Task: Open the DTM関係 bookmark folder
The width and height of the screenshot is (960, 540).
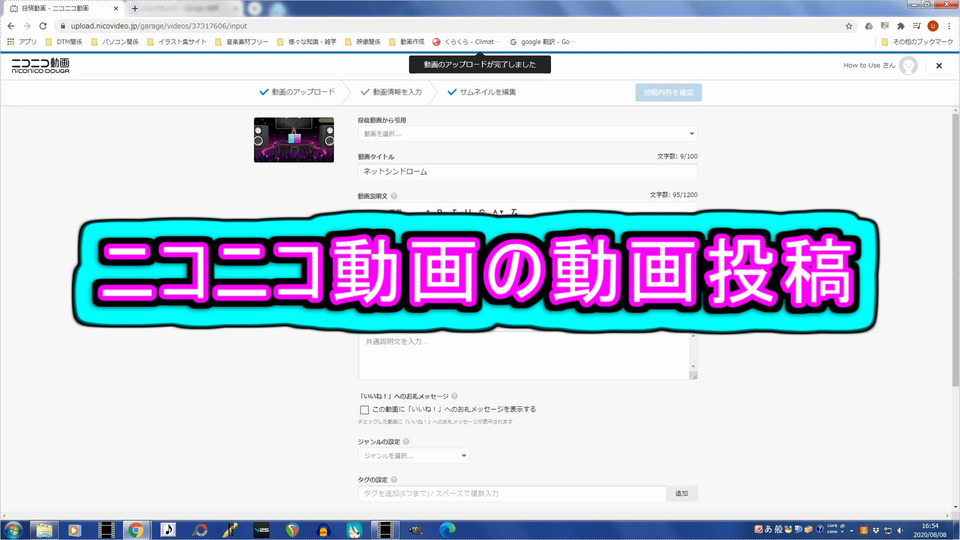Action: pos(64,42)
